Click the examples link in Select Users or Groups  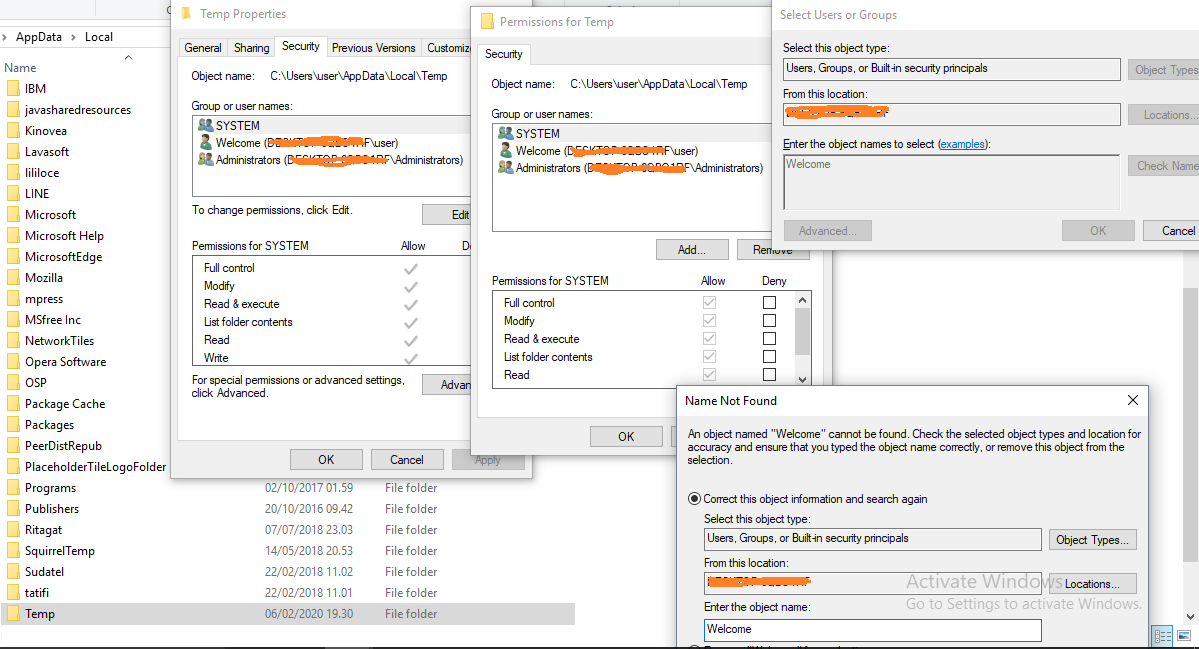click(963, 144)
